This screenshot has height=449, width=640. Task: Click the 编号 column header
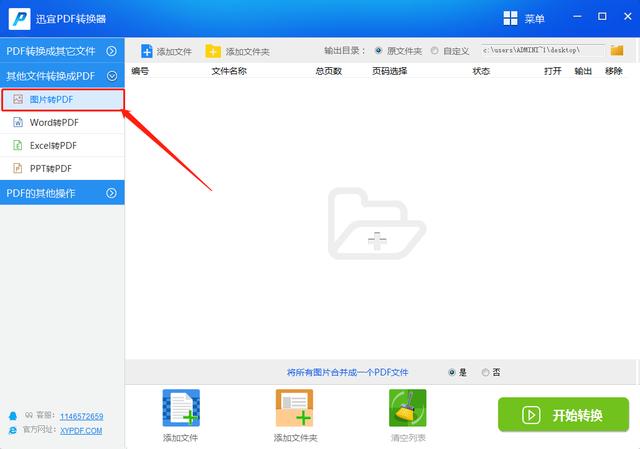140,71
